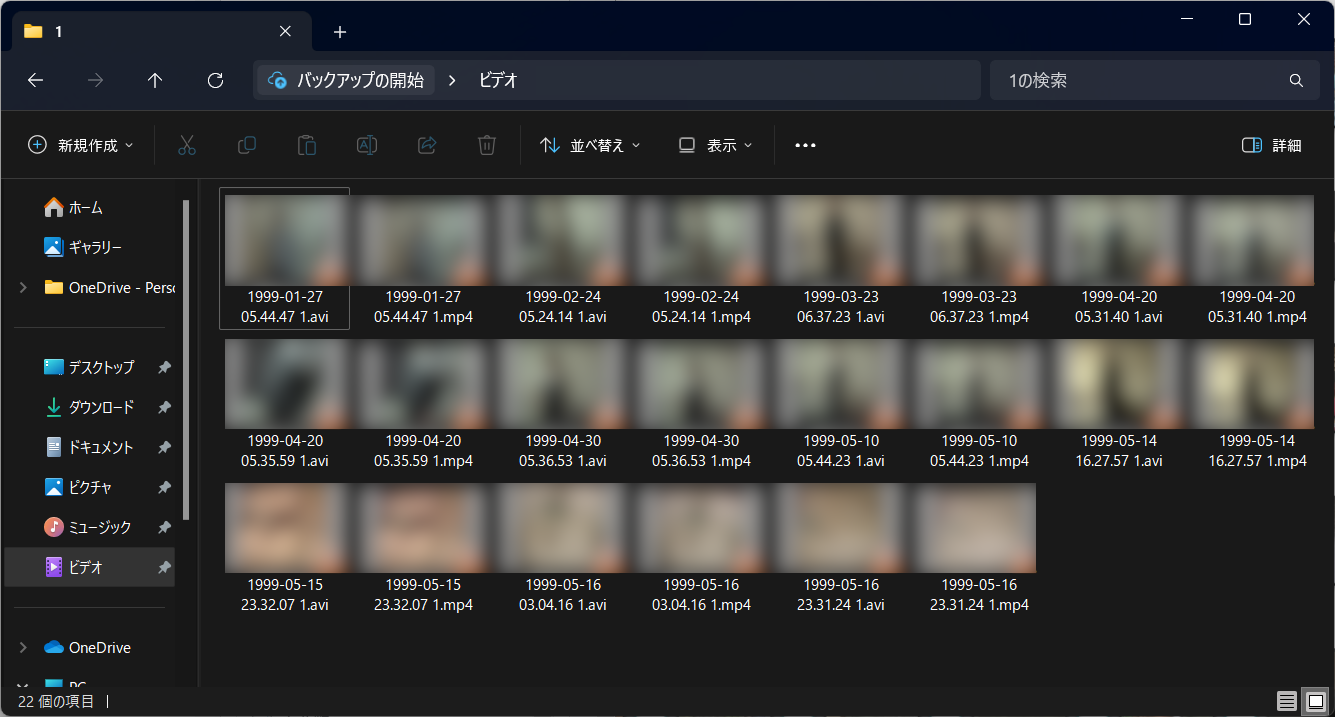
Task: Refresh the folder with reload icon
Action: (x=215, y=81)
